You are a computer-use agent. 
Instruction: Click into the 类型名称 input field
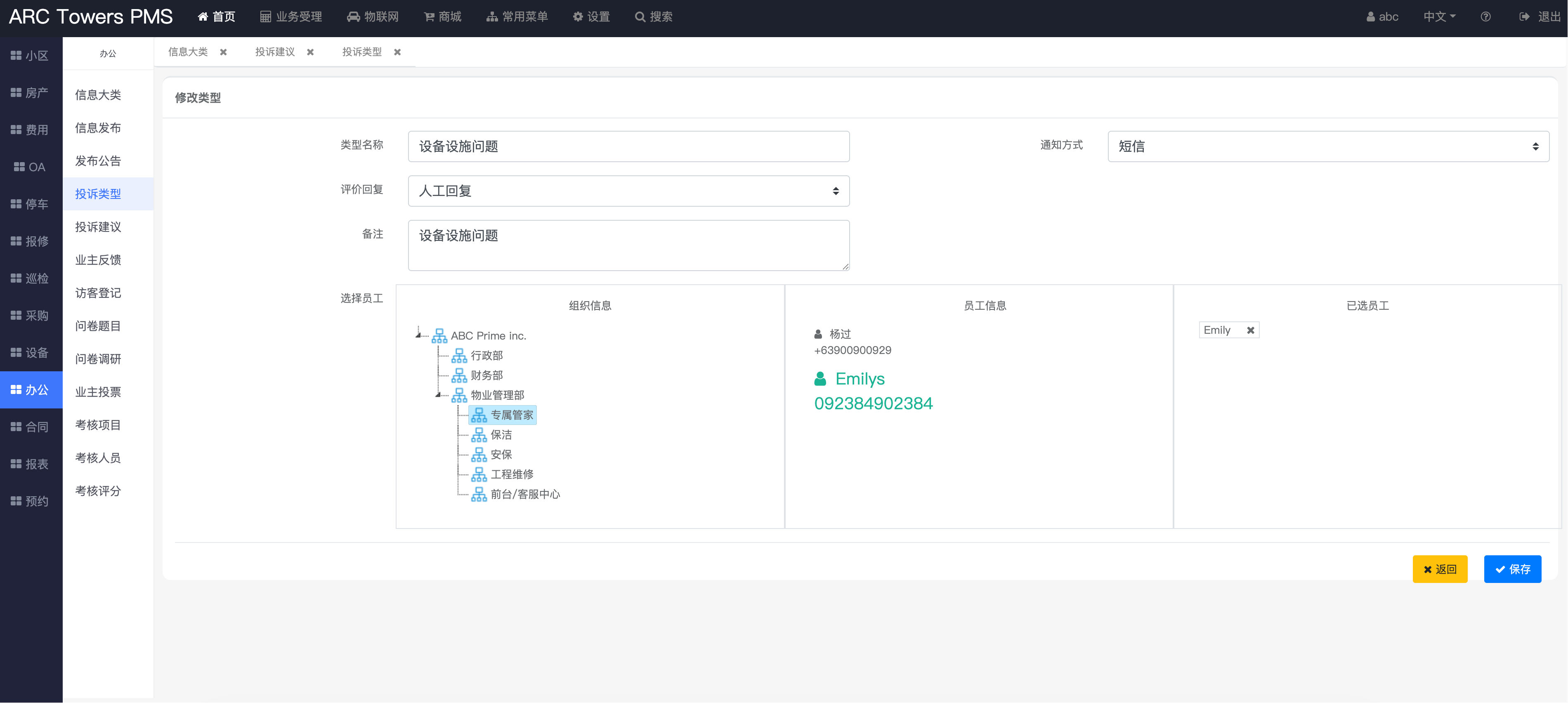(x=628, y=146)
